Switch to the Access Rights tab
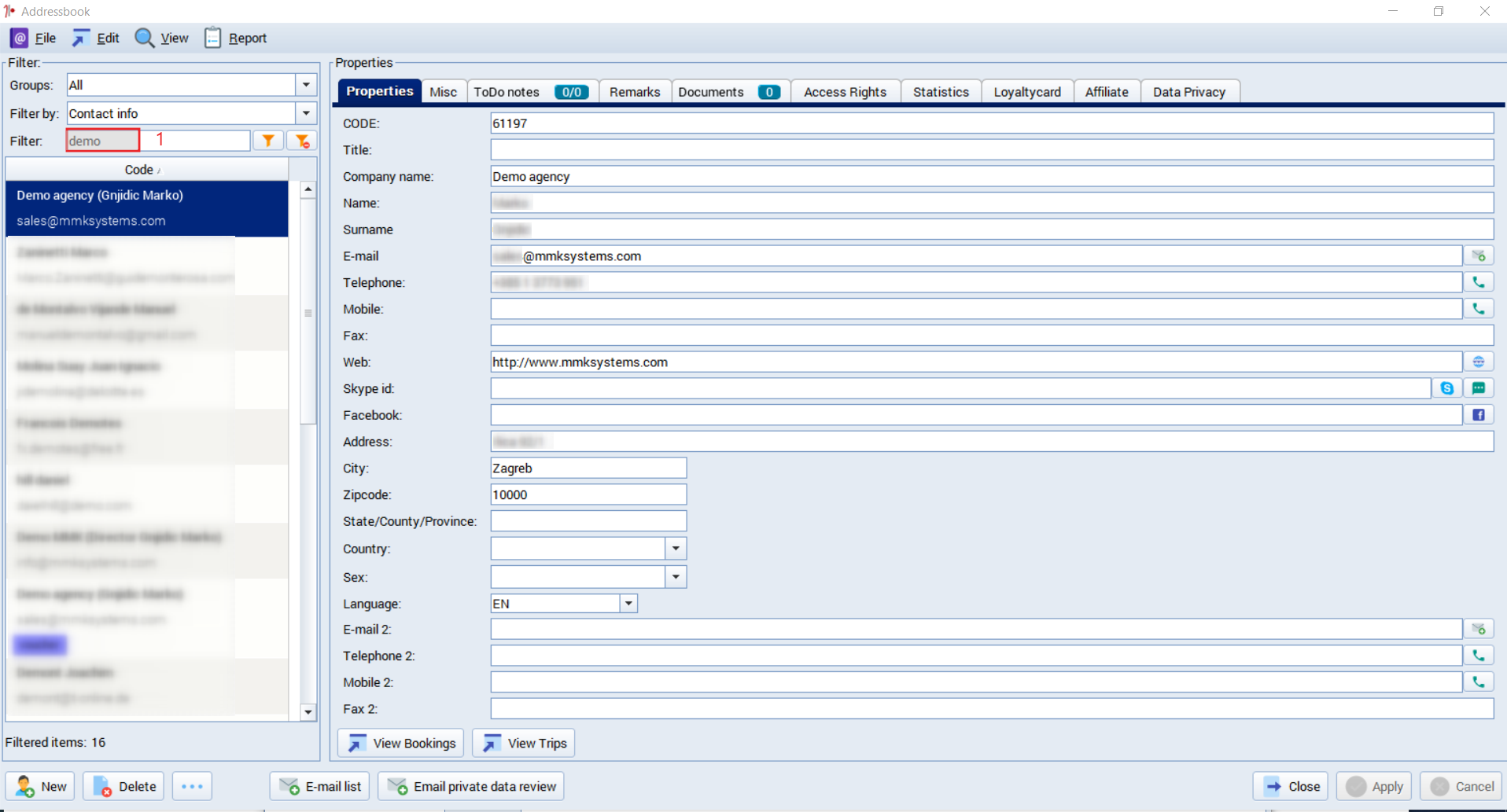1507x812 pixels. 846,92
